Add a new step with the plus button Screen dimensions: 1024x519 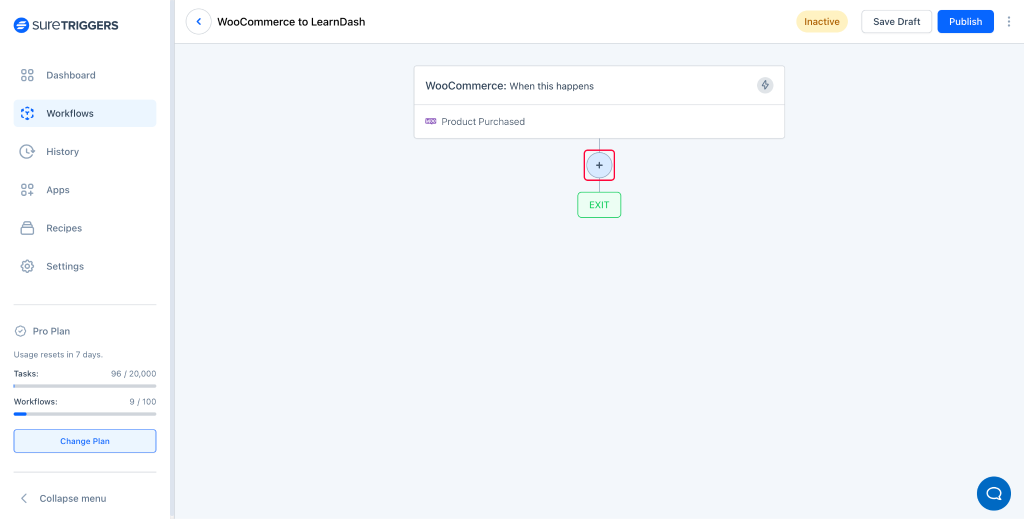599,166
